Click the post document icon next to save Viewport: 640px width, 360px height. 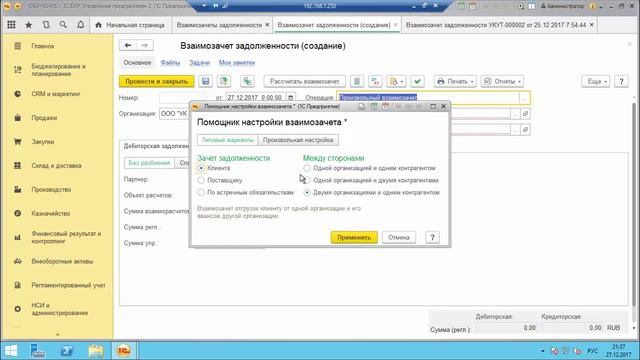(x=224, y=81)
